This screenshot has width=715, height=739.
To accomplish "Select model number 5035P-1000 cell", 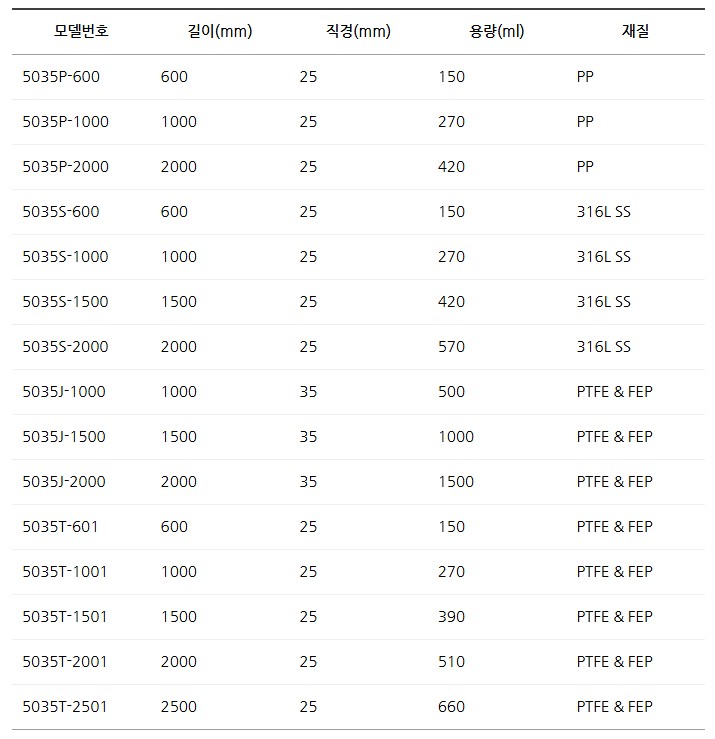I will point(65,122).
